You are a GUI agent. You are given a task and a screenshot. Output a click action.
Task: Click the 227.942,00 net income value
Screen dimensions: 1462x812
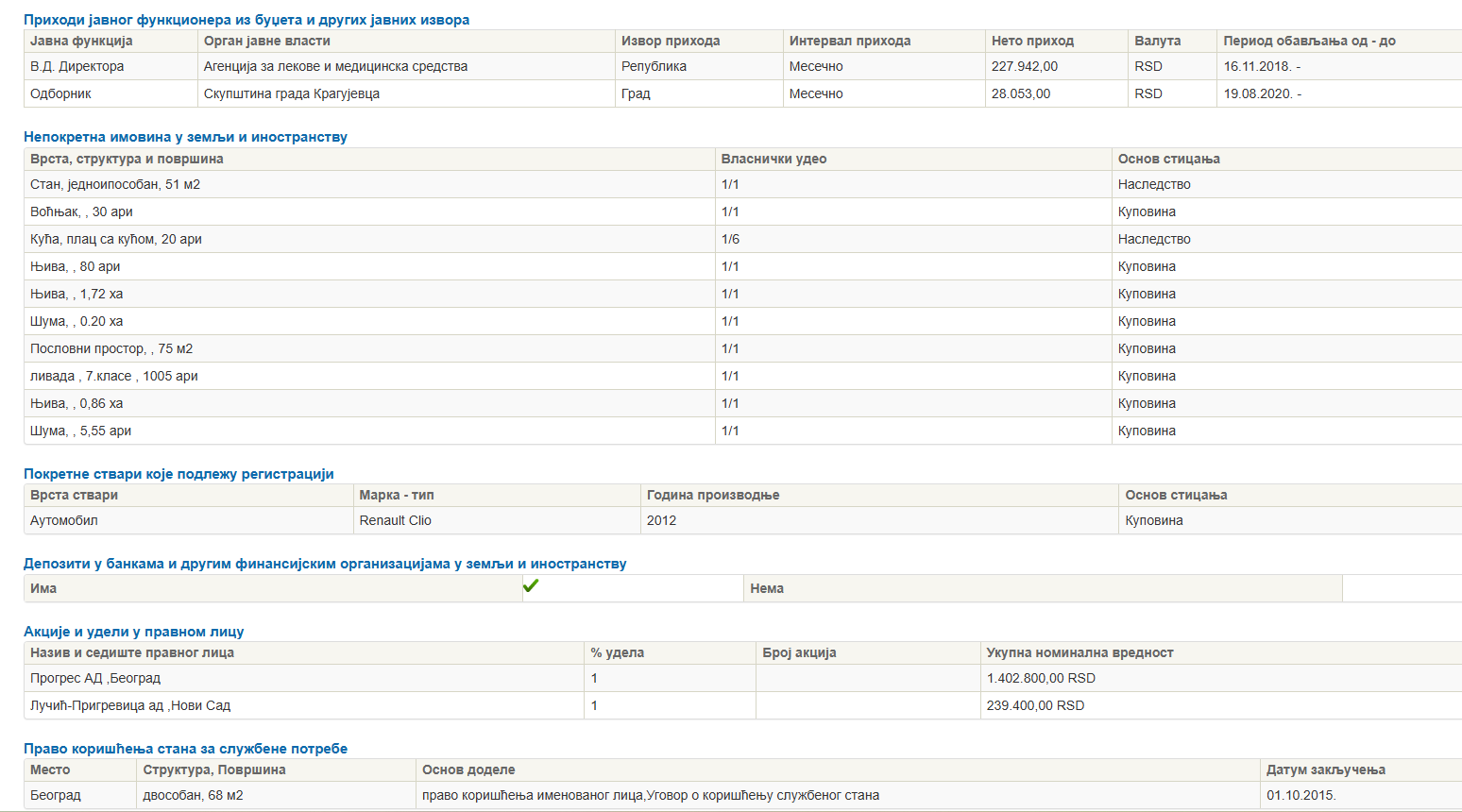1024,66
